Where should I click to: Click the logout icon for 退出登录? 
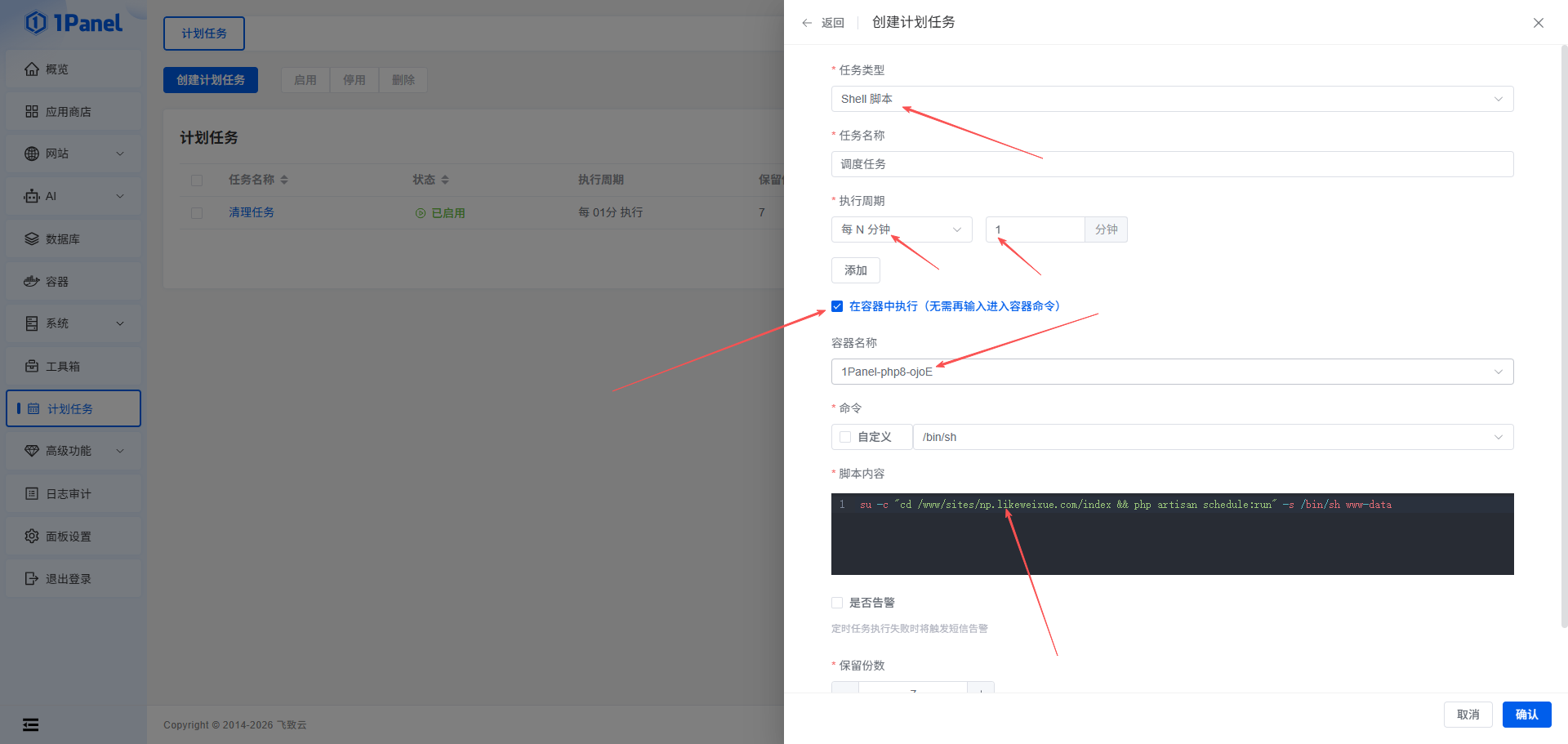pos(32,579)
